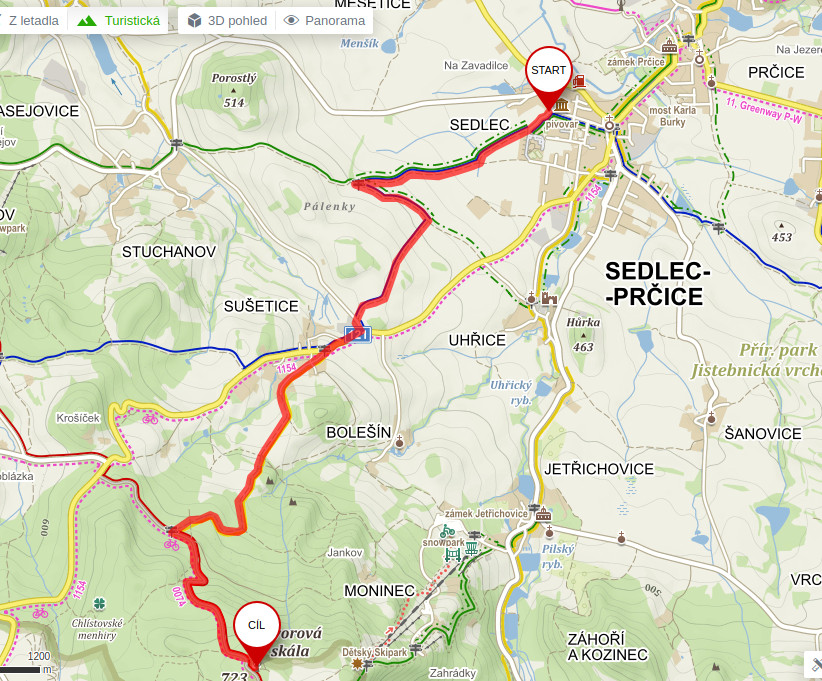Select the castle ruin icon near Uhřice
This screenshot has width=822, height=681.
tap(549, 298)
